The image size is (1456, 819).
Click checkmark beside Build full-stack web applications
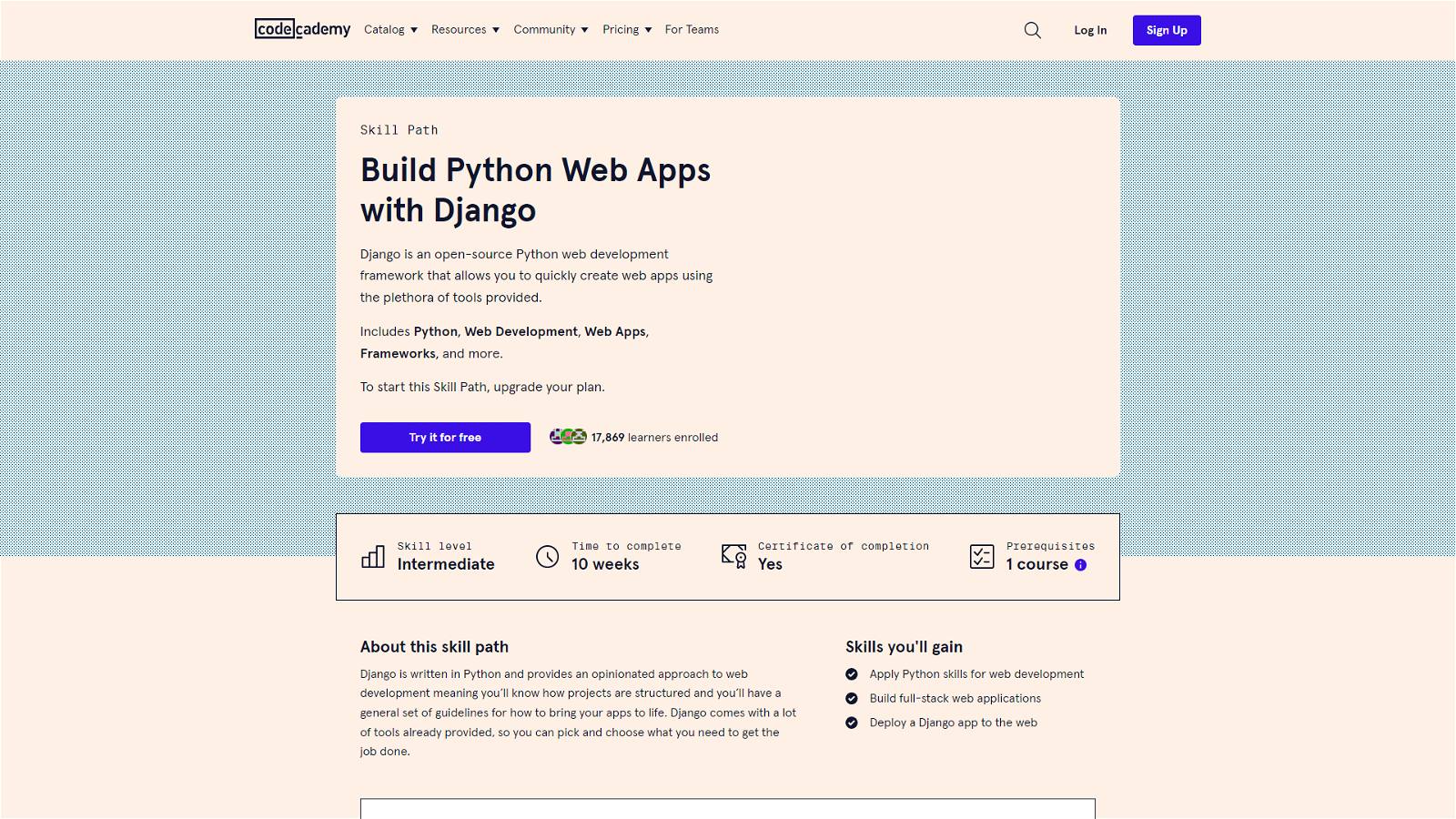tap(852, 699)
